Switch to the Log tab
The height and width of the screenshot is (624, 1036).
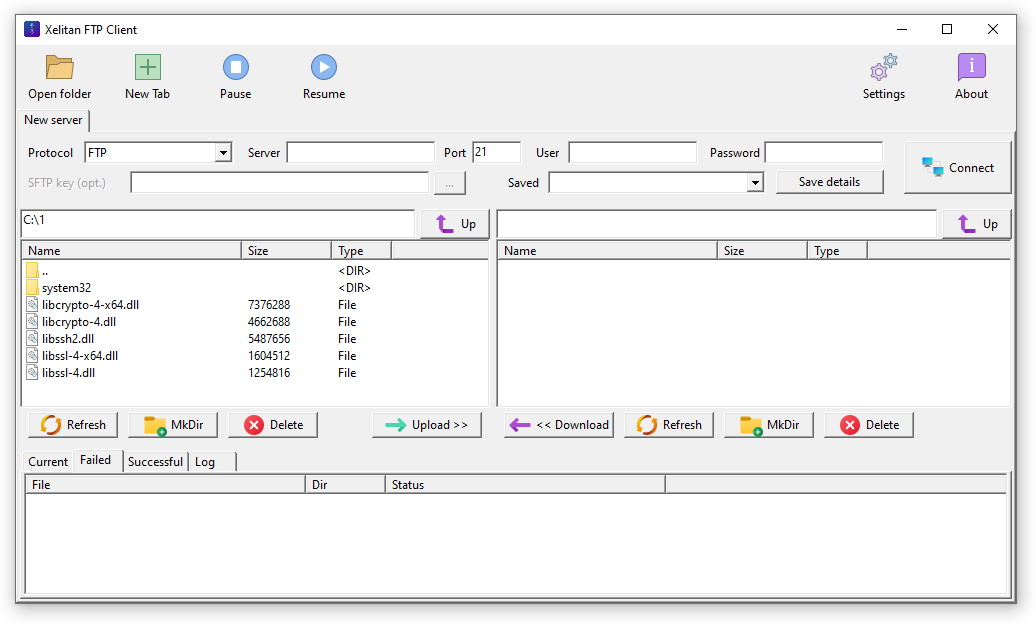[211, 461]
